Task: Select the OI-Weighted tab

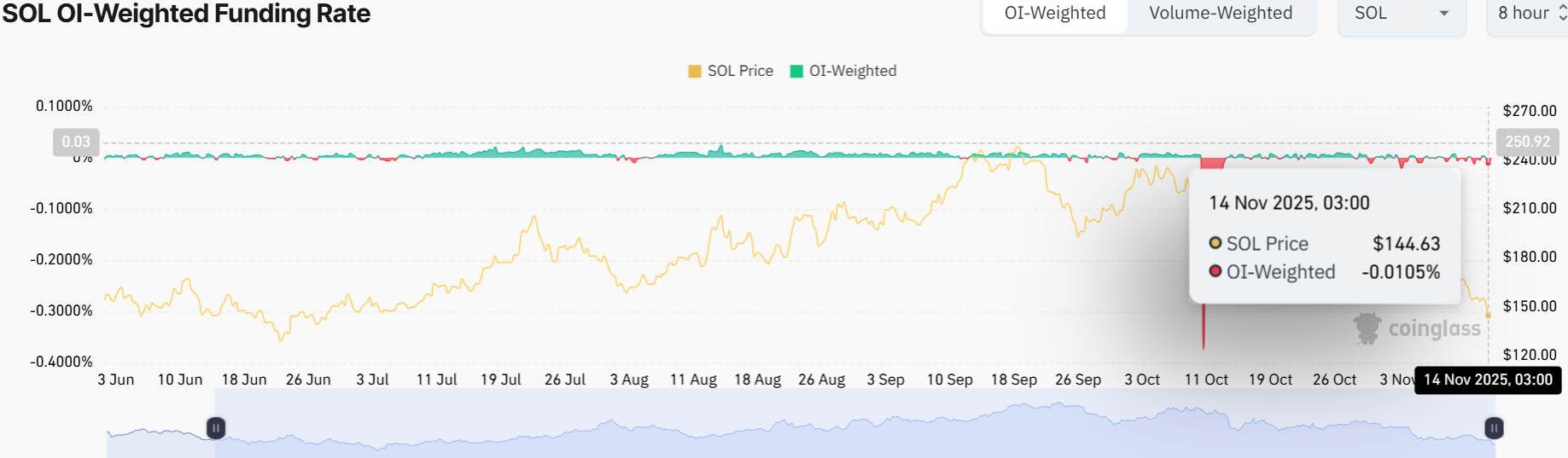Action: [1054, 14]
